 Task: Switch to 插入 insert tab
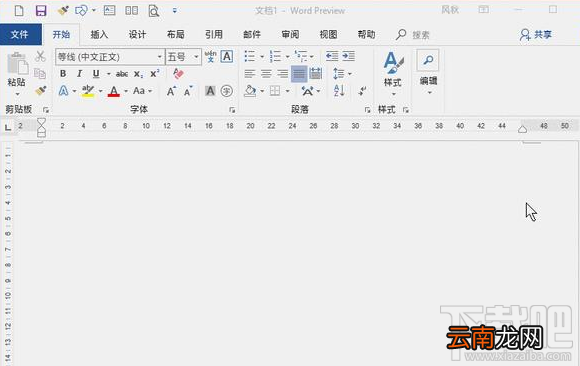point(99,35)
